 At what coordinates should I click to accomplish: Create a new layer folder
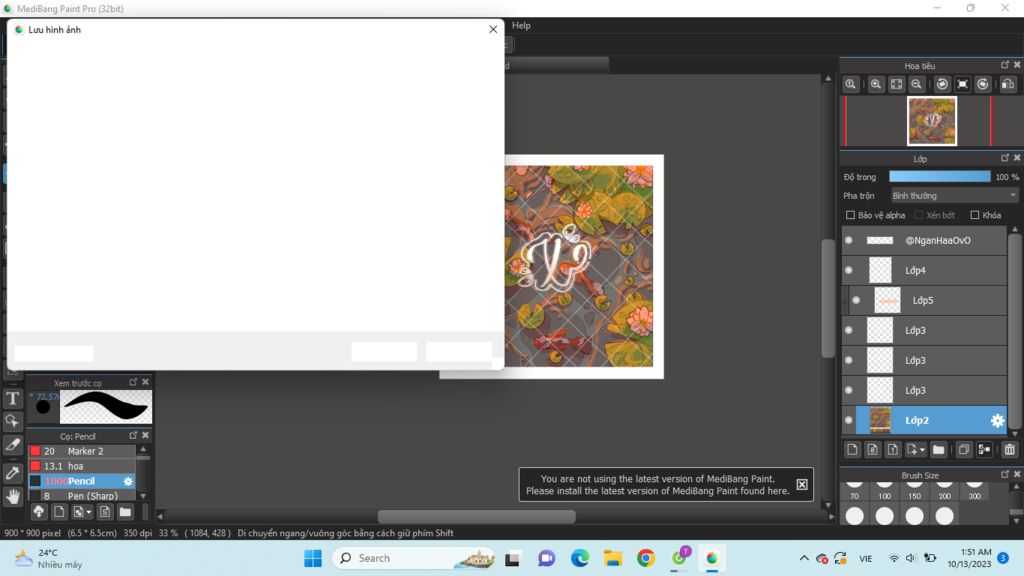[x=938, y=450]
